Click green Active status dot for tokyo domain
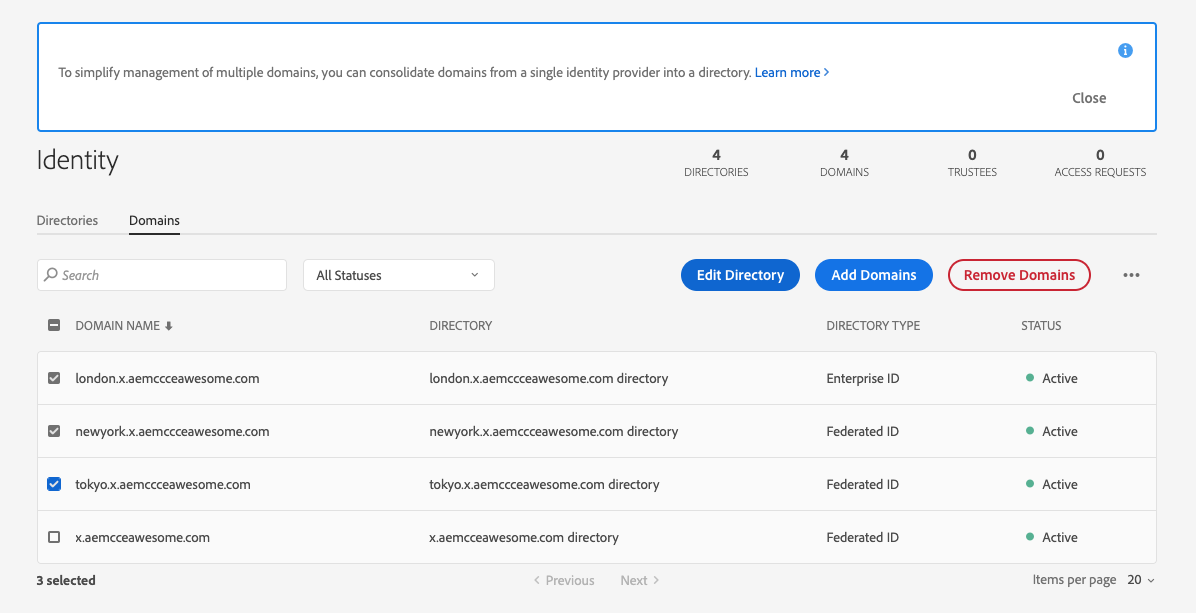Image resolution: width=1196 pixels, height=613 pixels. pos(1029,484)
